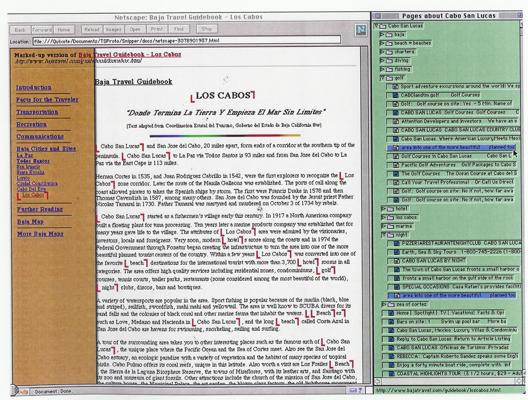Click the Reload toolbar button
Screen dimensions: 528x400
point(92,30)
